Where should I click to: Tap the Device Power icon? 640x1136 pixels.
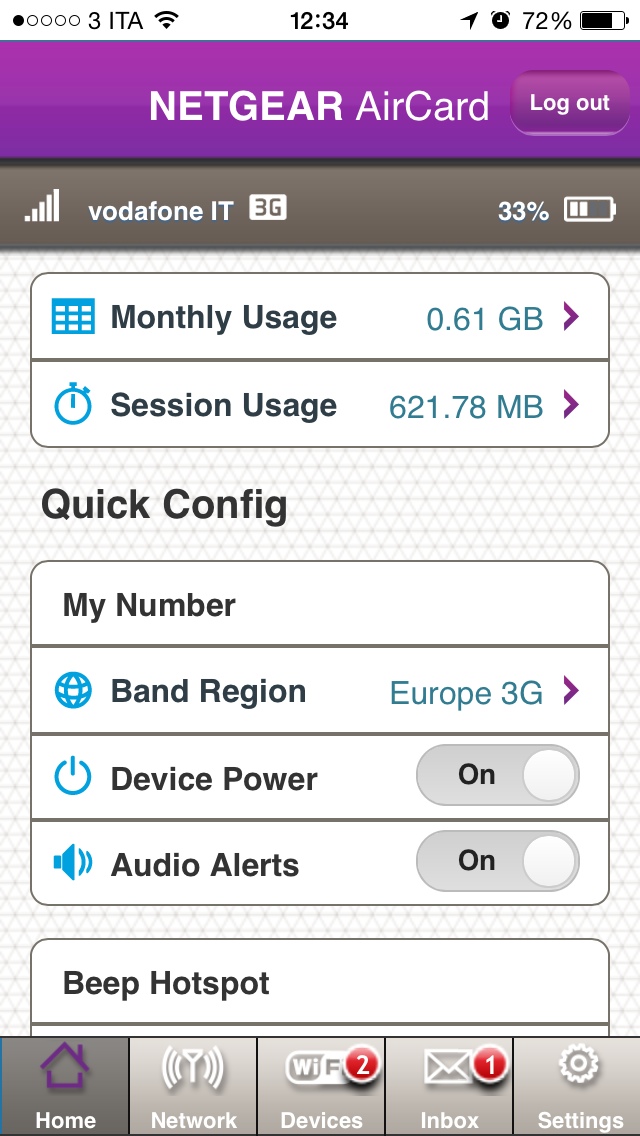[73, 778]
